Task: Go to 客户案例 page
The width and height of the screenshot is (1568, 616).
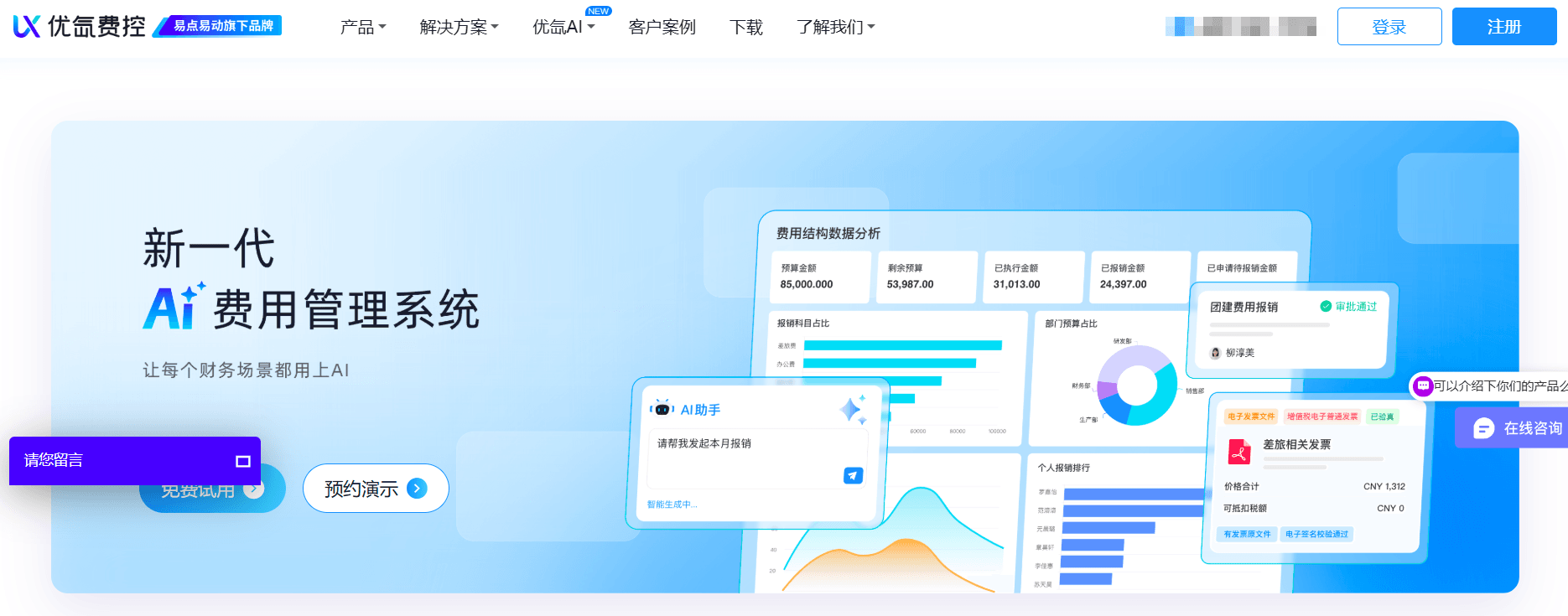Action: pos(662,27)
